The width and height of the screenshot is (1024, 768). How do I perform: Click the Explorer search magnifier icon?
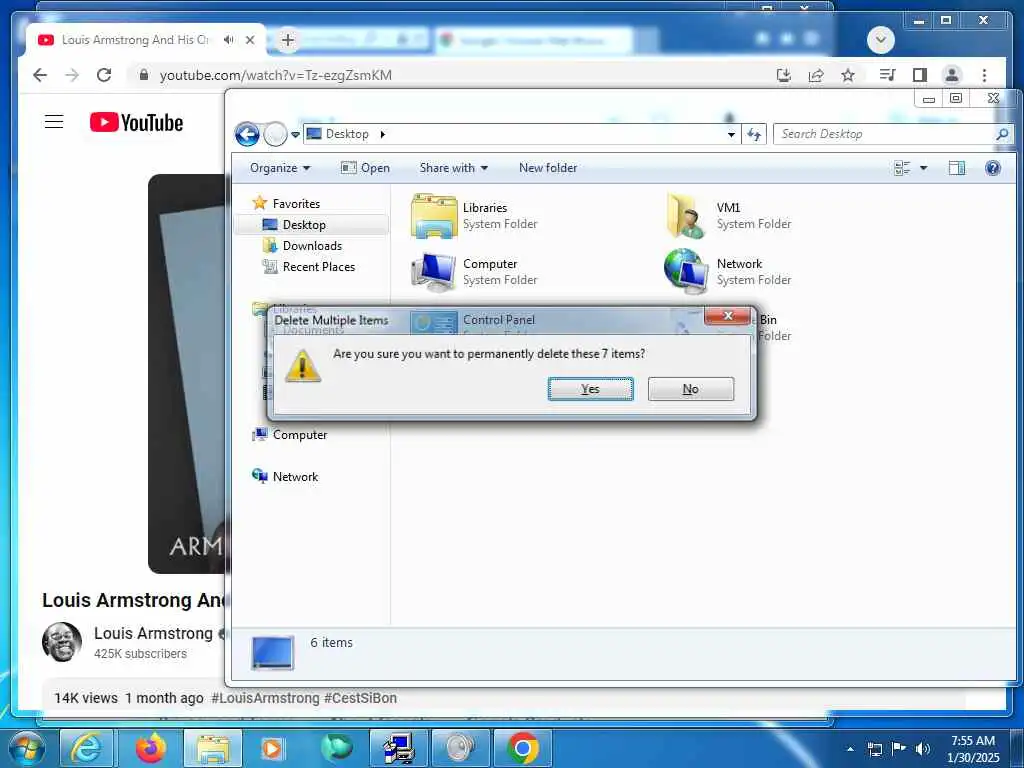pos(1002,135)
